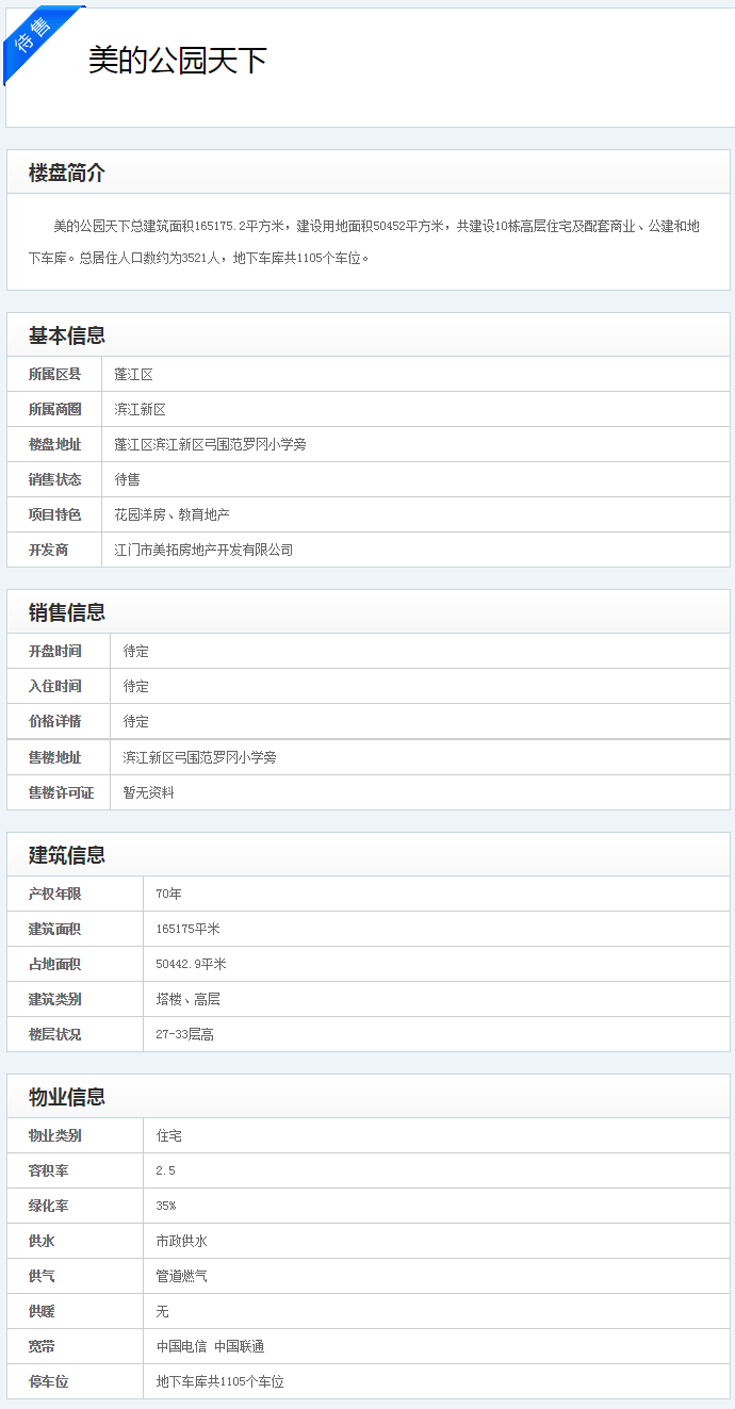Screen dimensions: 735x1409
Task: Click developer name 江门市美拓房地产开发有限公司
Action: (x=204, y=550)
